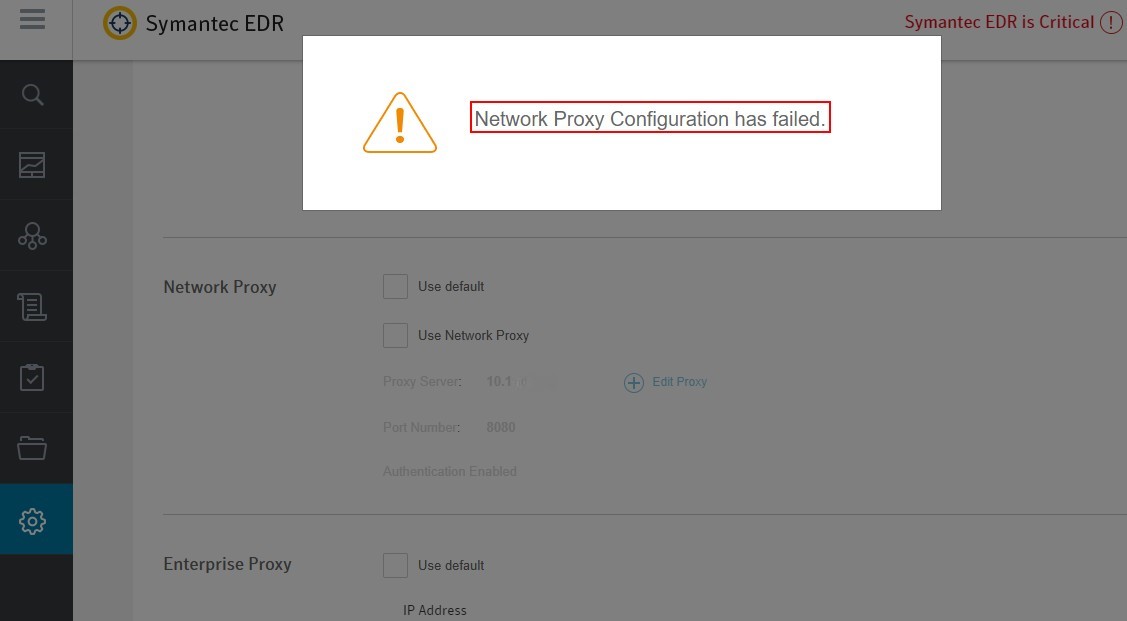This screenshot has height=621, width=1127.
Task: Open the Incidents cluster icon in sidebar
Action: (x=33, y=236)
